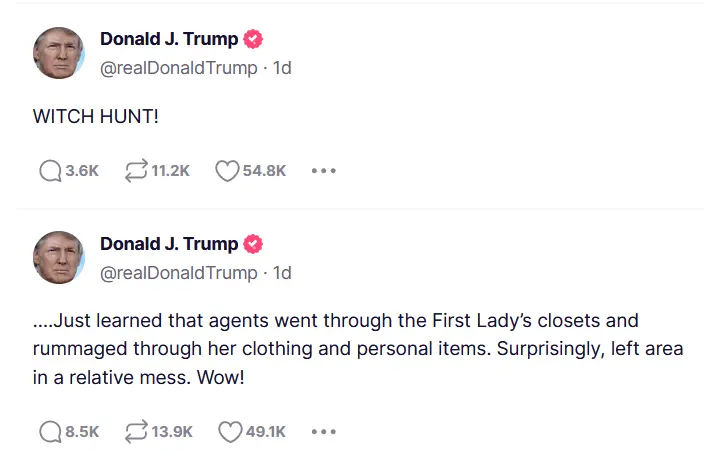Image resolution: width=704 pixels, height=459 pixels.
Task: Click verified badge on the first post
Action: click(x=254, y=40)
